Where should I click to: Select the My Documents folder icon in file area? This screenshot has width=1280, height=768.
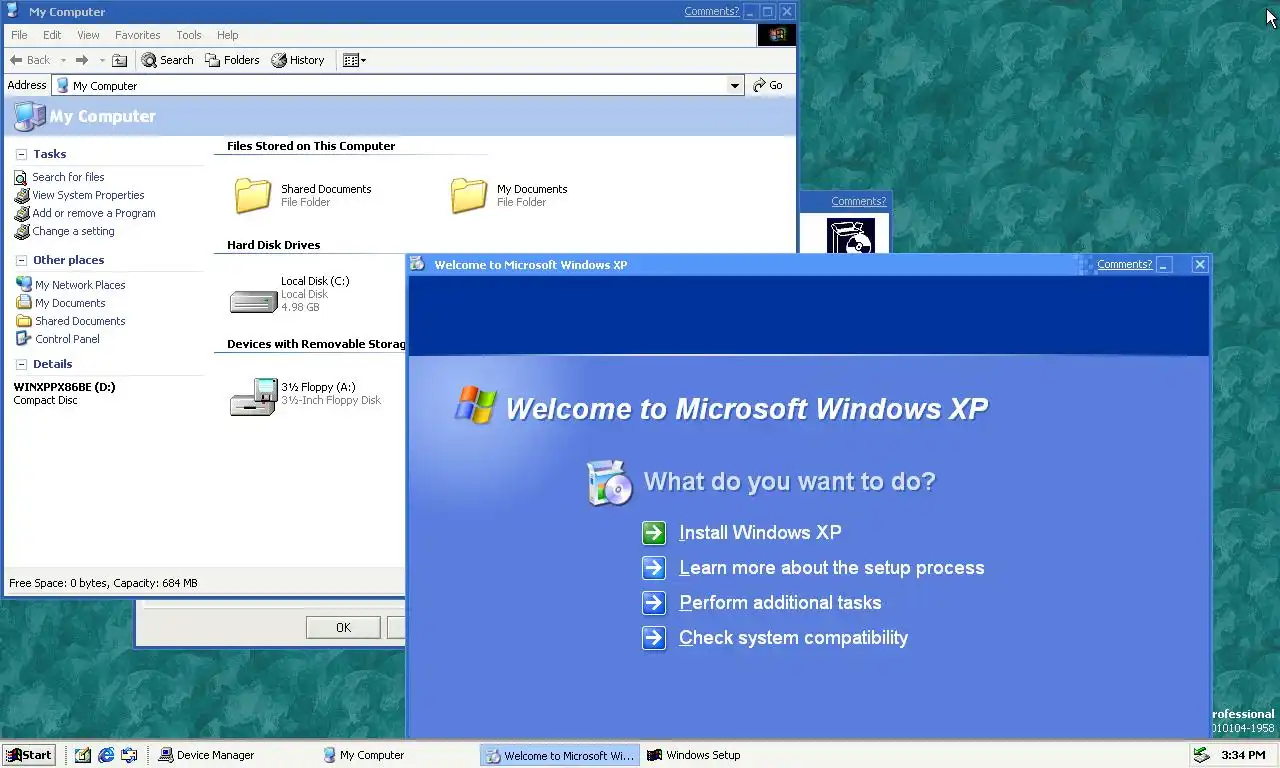pos(469,195)
